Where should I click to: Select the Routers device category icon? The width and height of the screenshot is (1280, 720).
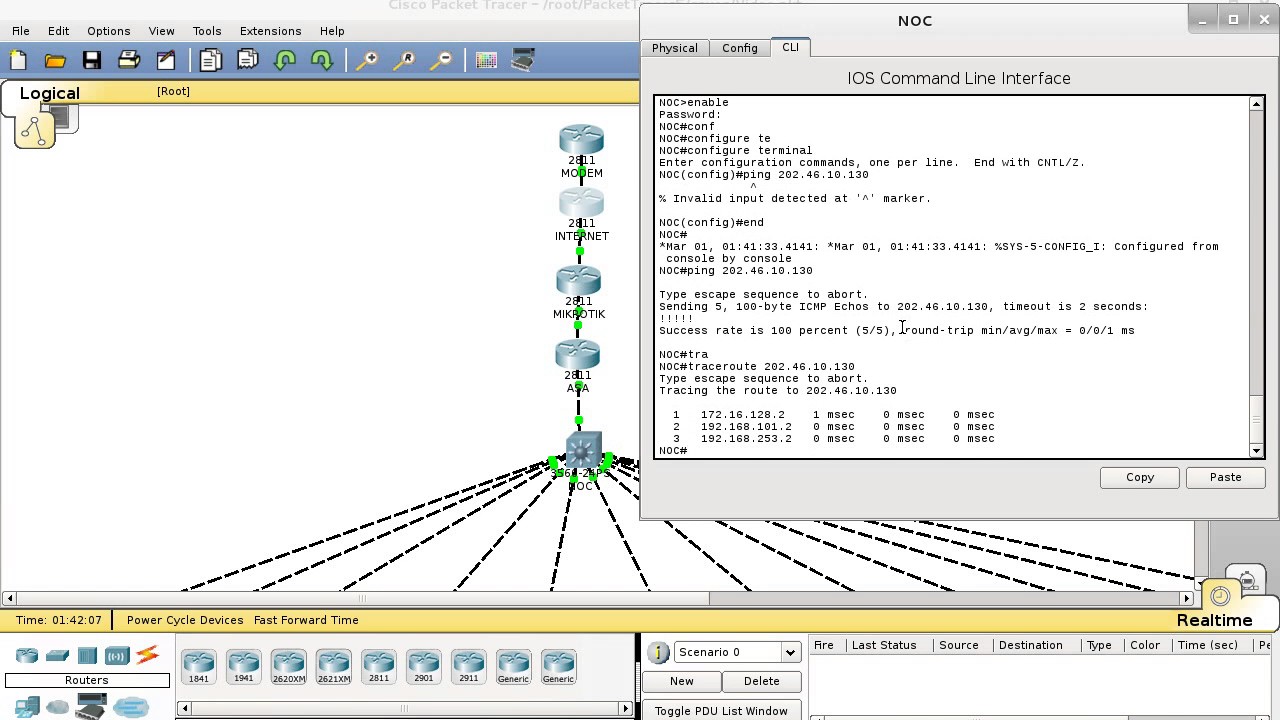(27, 656)
